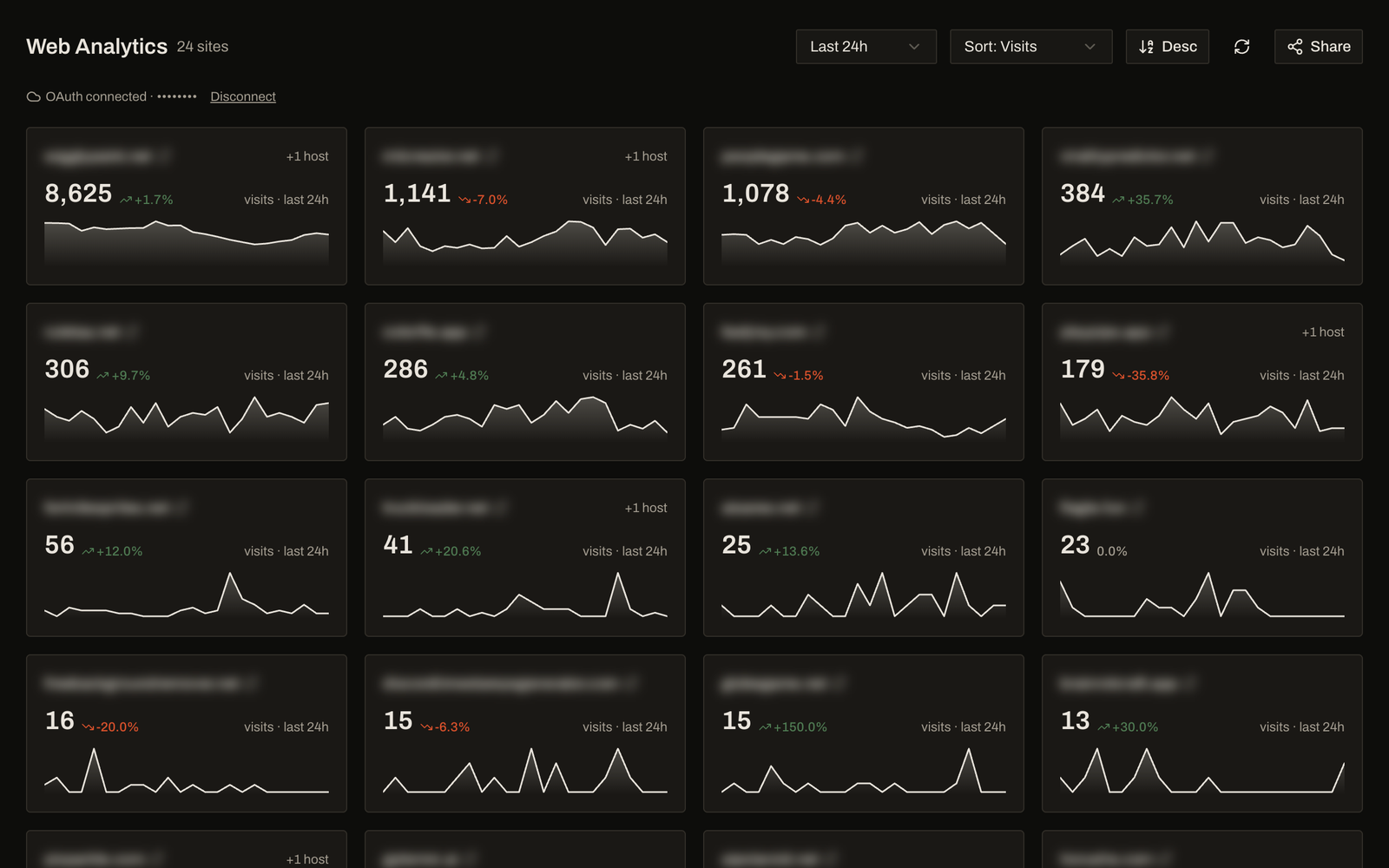The width and height of the screenshot is (1389, 868).
Task: Click the +1 host label on the 41 card
Action: pyautogui.click(x=646, y=508)
